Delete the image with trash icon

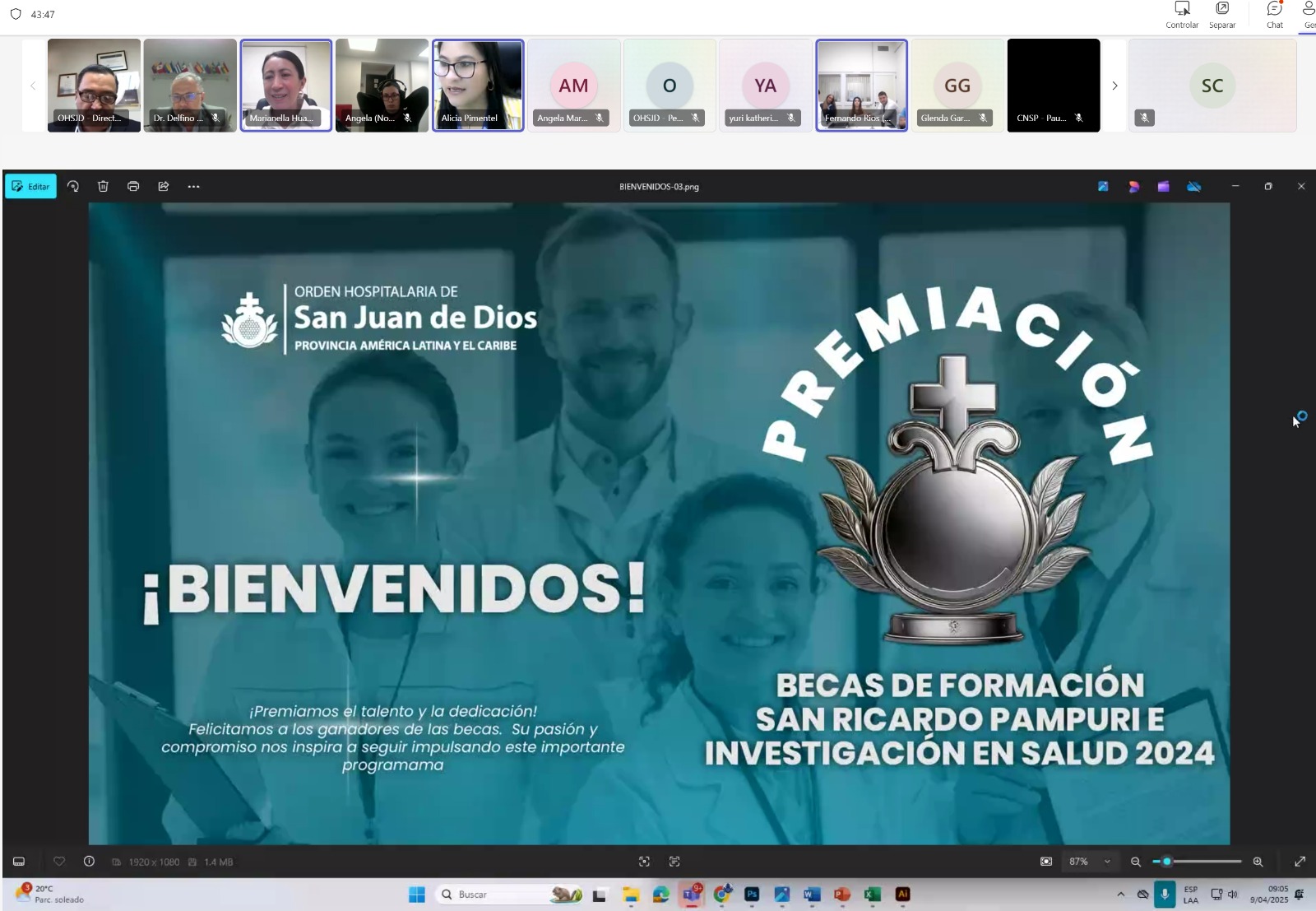pos(103,187)
